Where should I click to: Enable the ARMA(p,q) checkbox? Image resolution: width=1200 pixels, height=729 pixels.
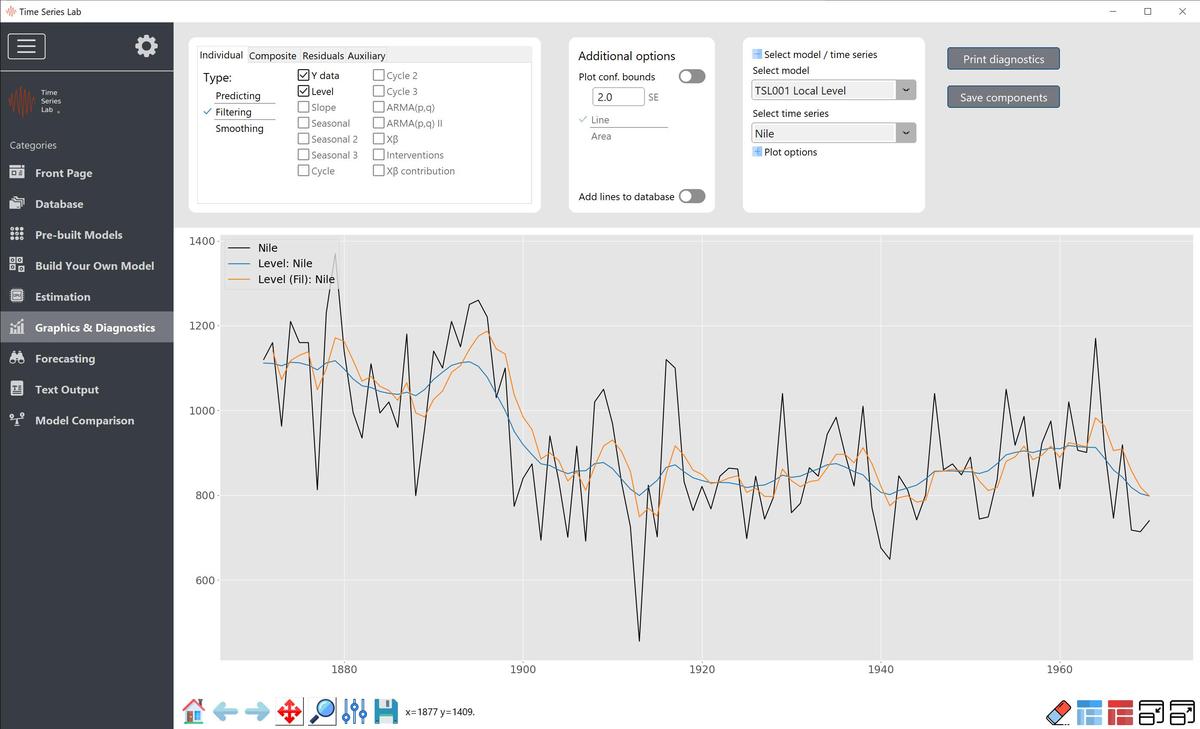click(379, 107)
